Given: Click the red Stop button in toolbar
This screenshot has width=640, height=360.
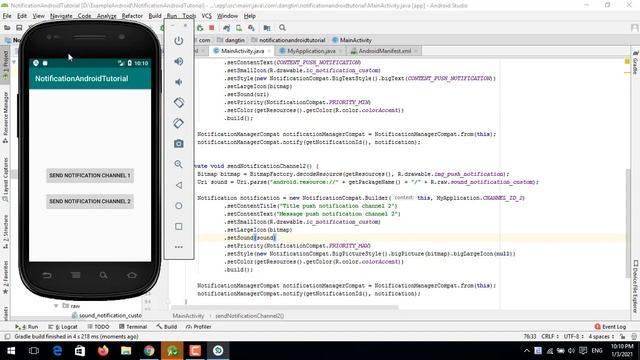Looking at the screenshot, I should coord(211,28).
